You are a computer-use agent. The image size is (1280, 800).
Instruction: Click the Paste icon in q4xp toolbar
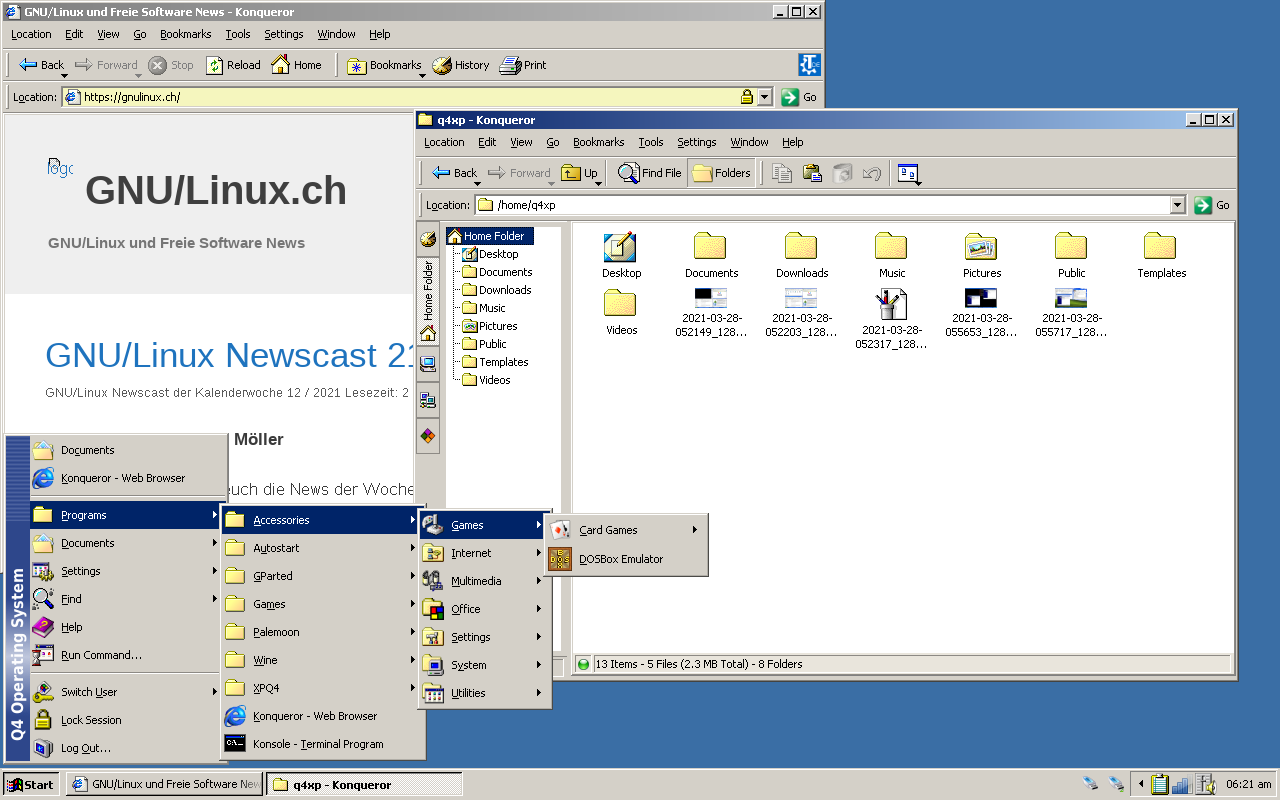point(812,173)
